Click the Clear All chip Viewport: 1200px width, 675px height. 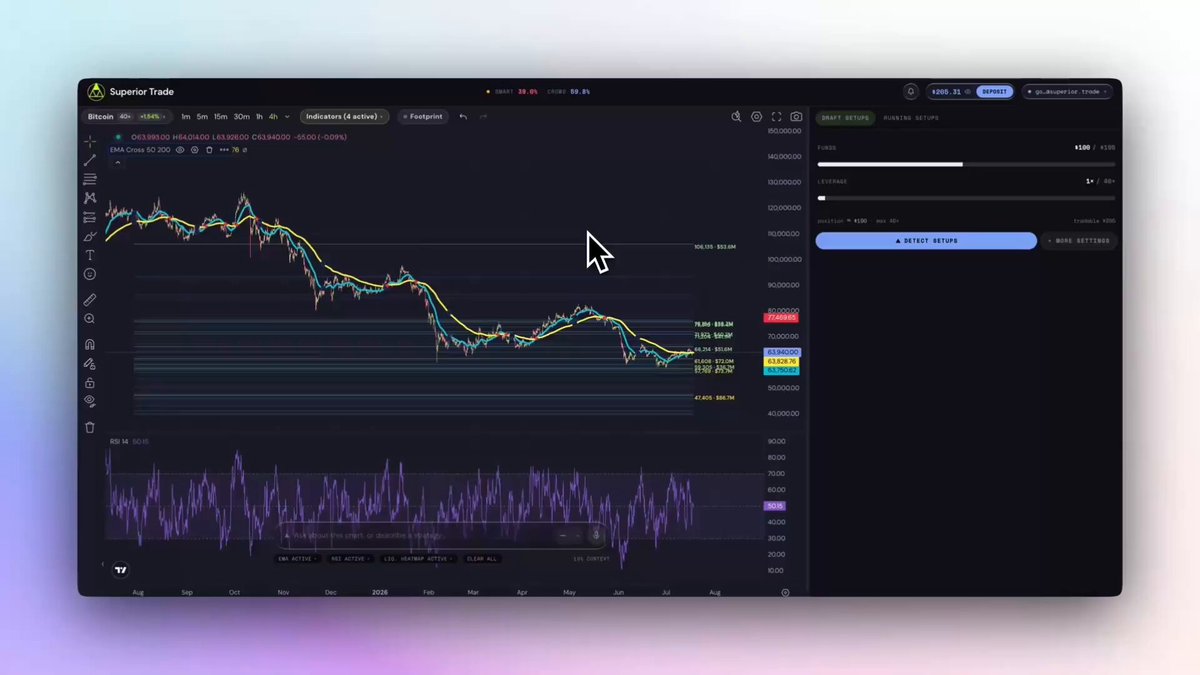pyautogui.click(x=481, y=558)
